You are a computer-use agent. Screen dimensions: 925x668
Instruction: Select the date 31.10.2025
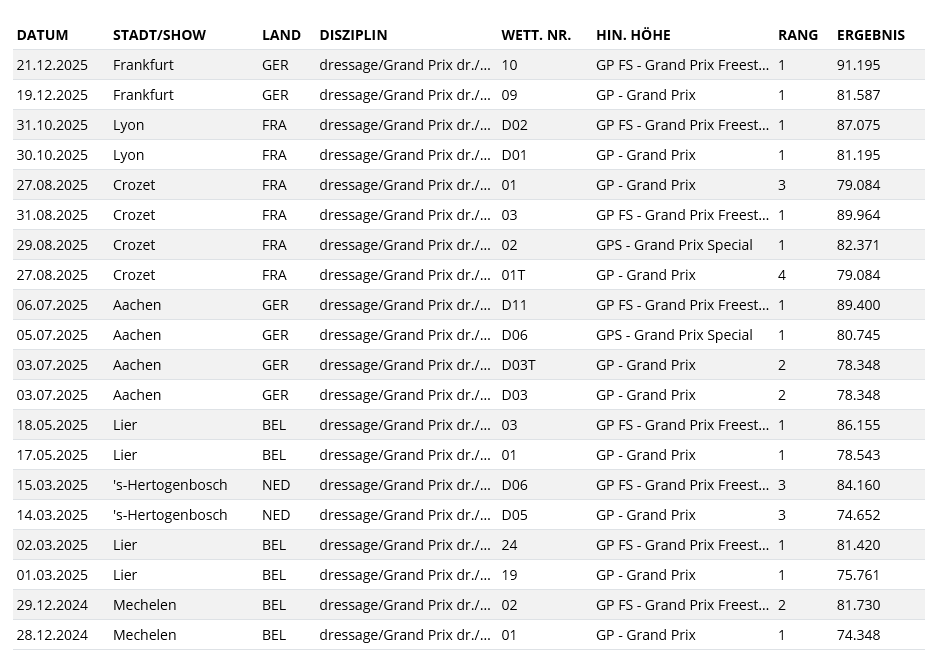coord(52,125)
